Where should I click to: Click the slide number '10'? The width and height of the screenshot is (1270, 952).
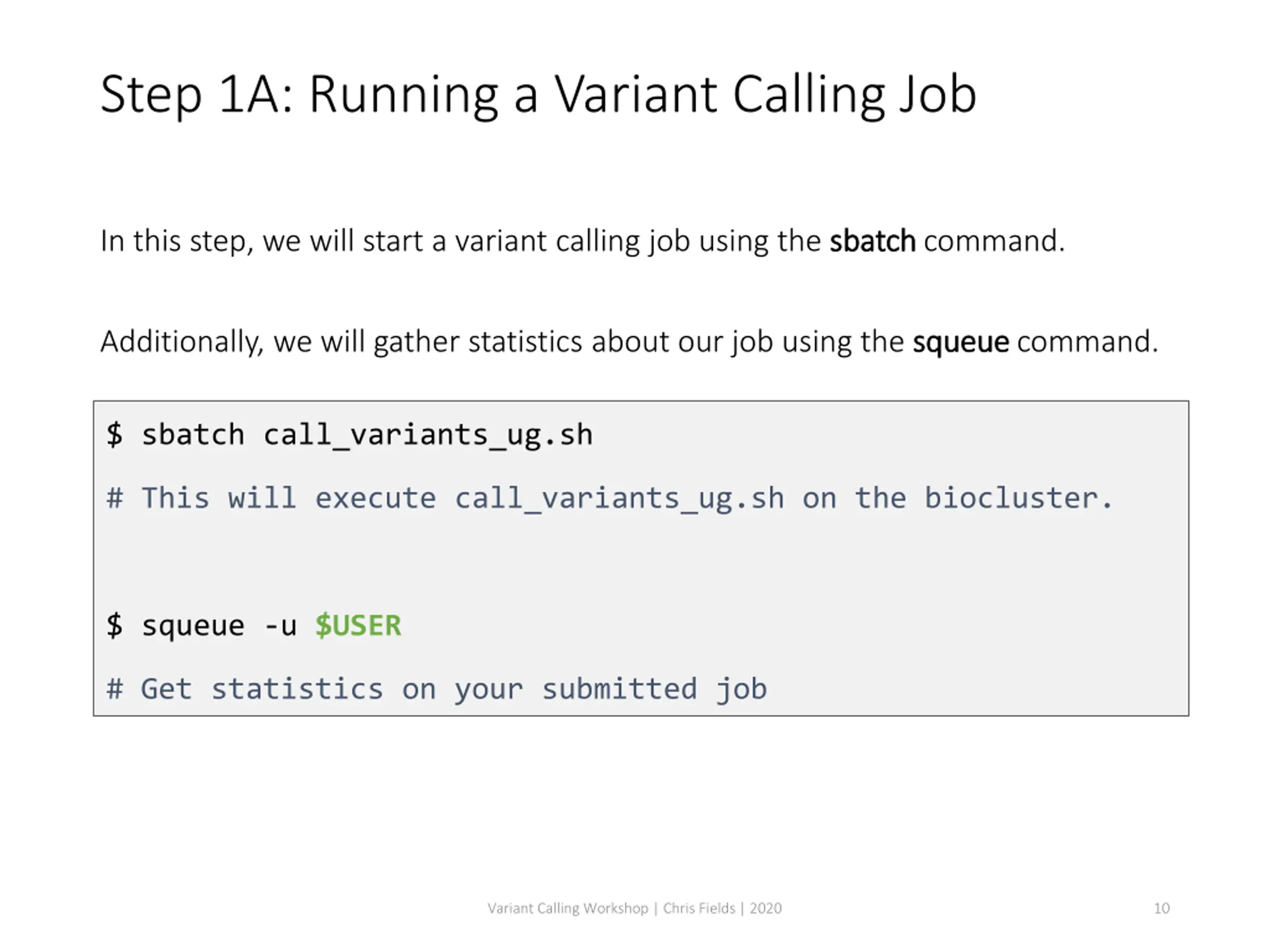pos(1161,908)
